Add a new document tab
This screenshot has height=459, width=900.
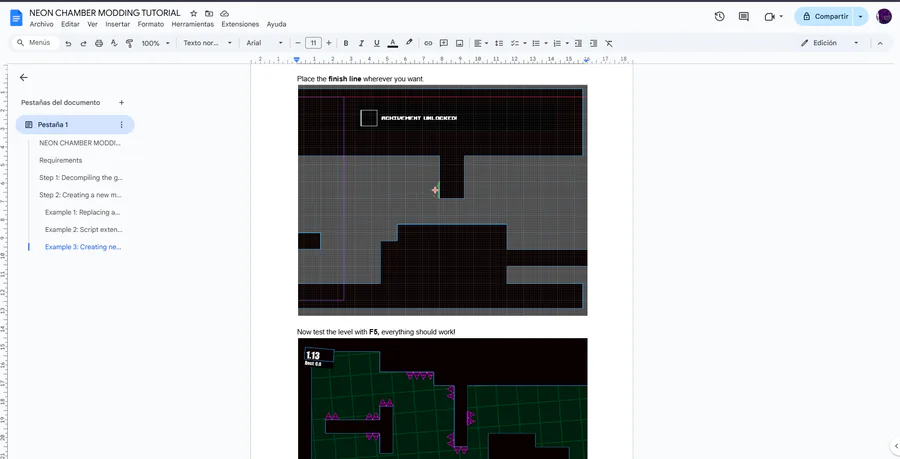tap(121, 103)
